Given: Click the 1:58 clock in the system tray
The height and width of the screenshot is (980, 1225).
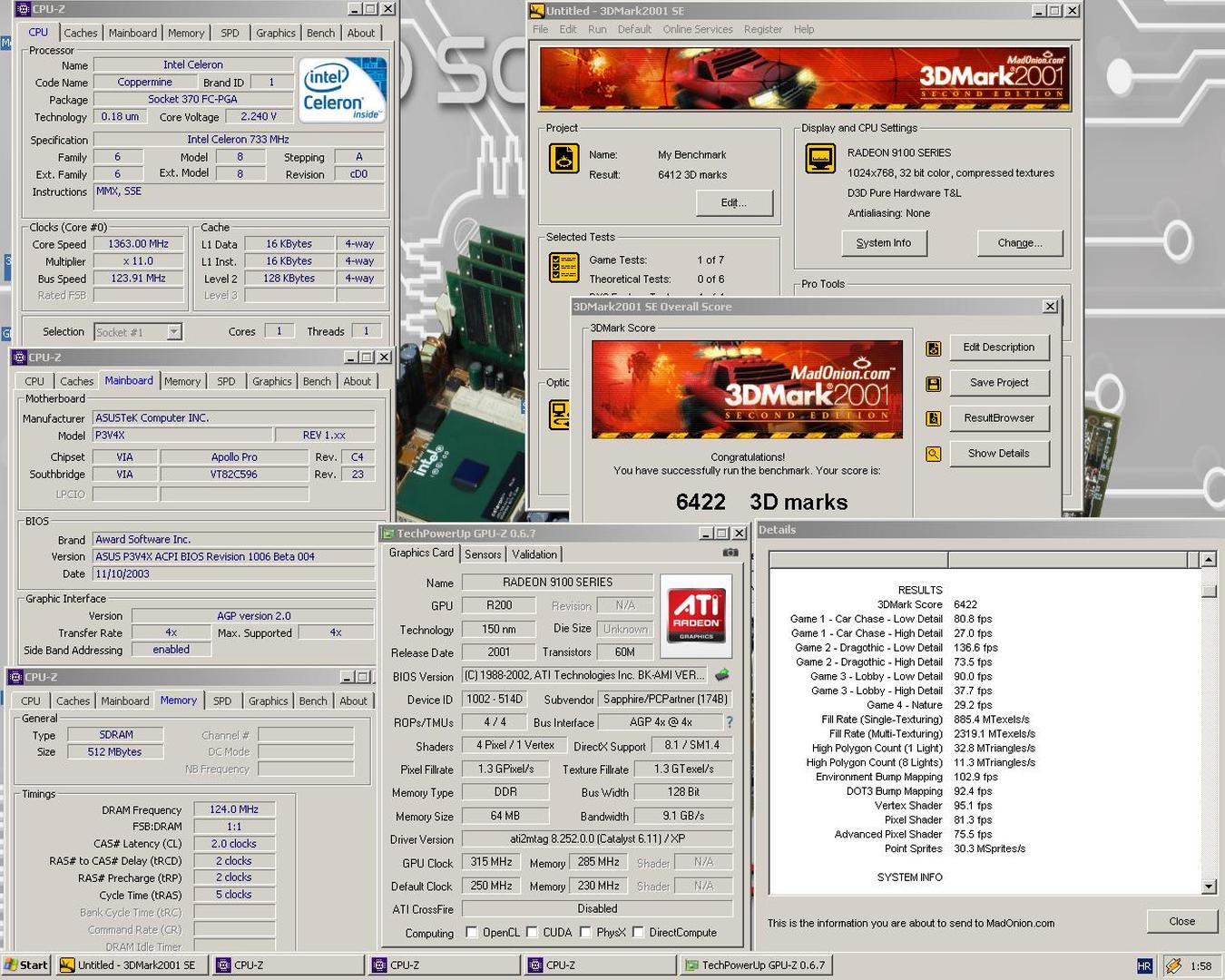Looking at the screenshot, I should (1200, 965).
